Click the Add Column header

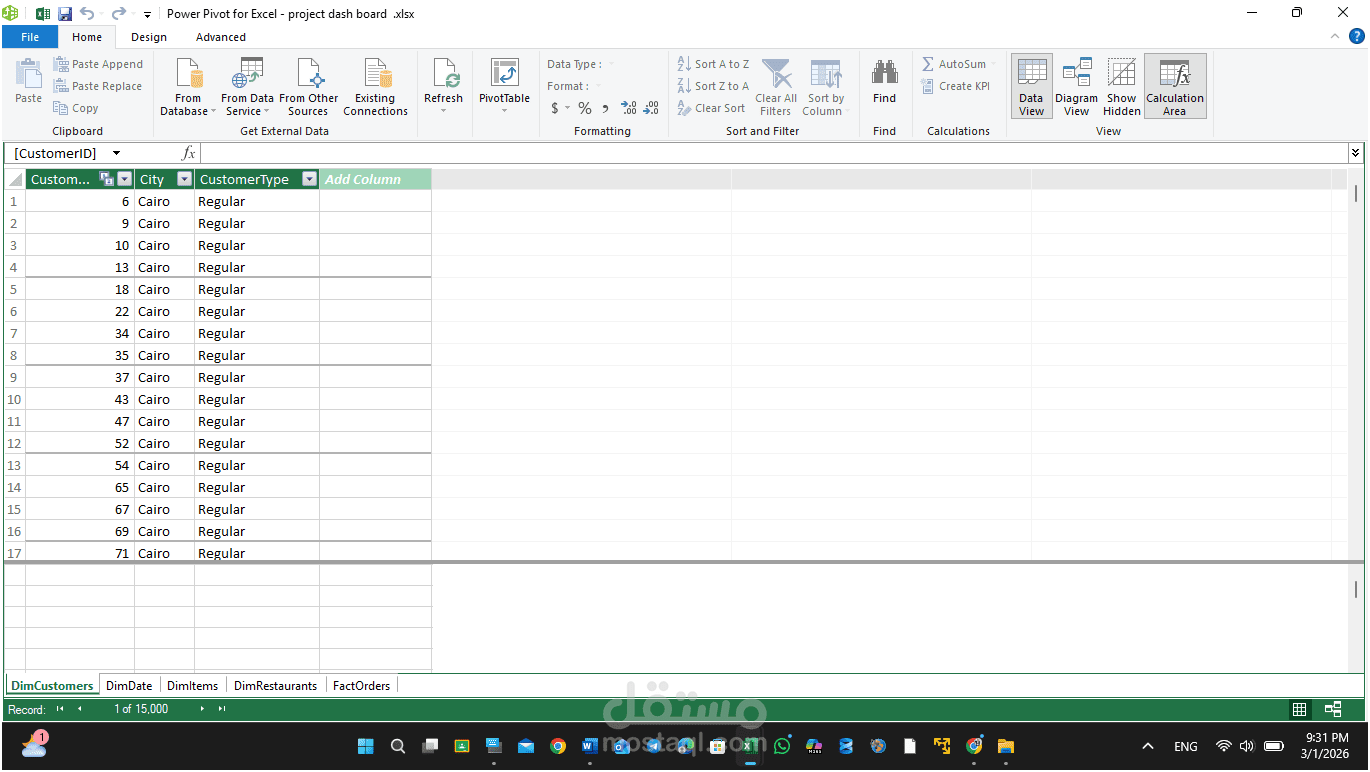375,179
